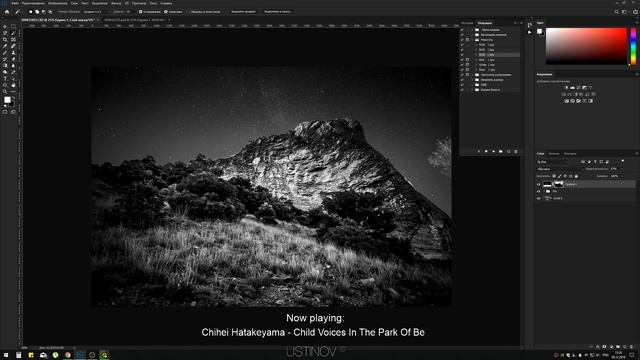Lock all attributes of the layer
640x360 pixels.
(x=576, y=176)
